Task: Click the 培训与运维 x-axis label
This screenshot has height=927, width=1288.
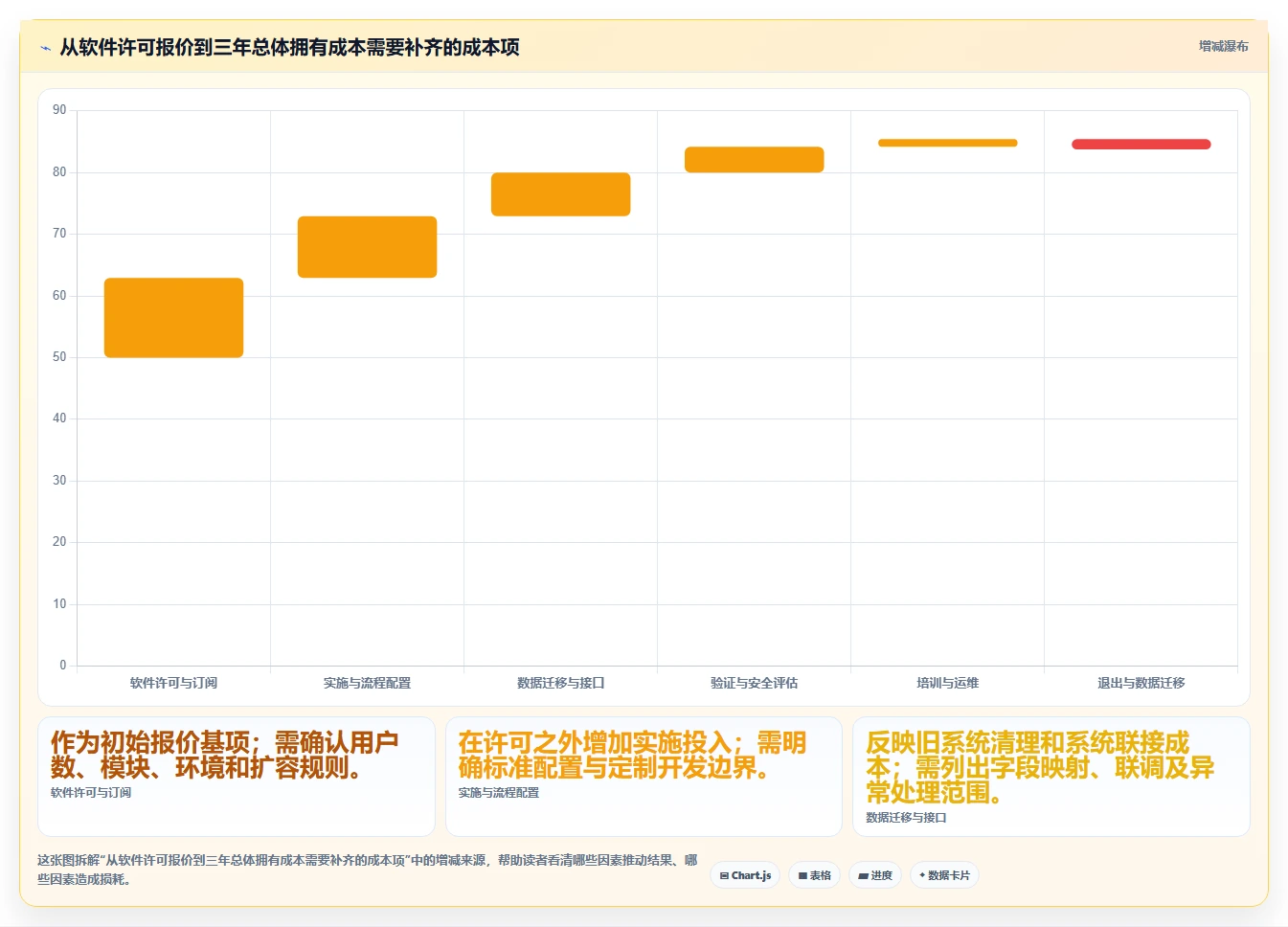Action: (x=947, y=683)
